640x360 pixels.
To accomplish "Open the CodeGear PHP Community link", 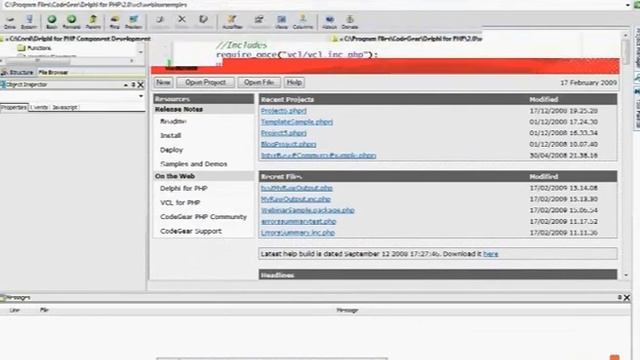I will point(204,217).
